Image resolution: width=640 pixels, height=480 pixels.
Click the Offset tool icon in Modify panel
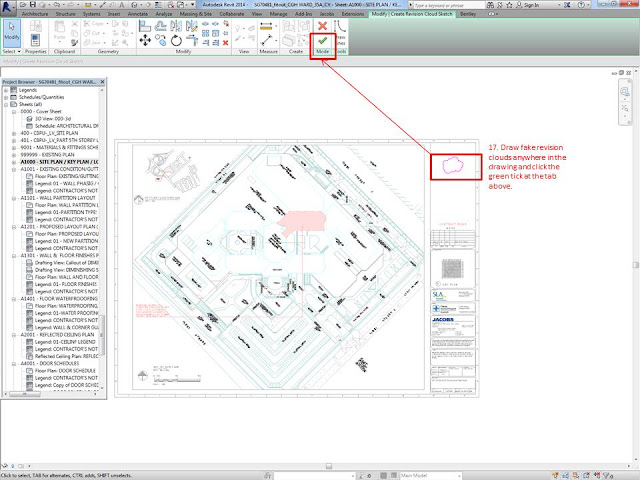[x=160, y=26]
